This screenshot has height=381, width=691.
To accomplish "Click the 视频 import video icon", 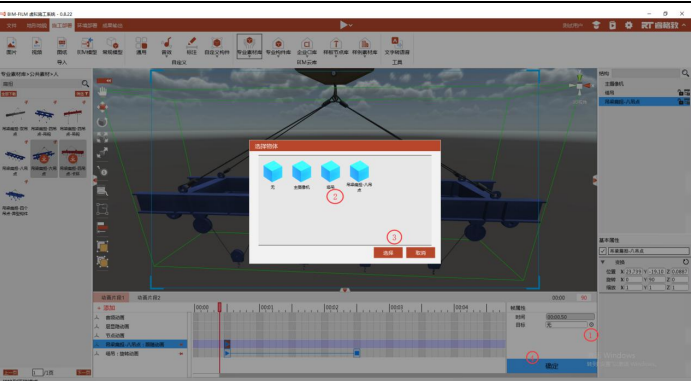I will 37,45.
